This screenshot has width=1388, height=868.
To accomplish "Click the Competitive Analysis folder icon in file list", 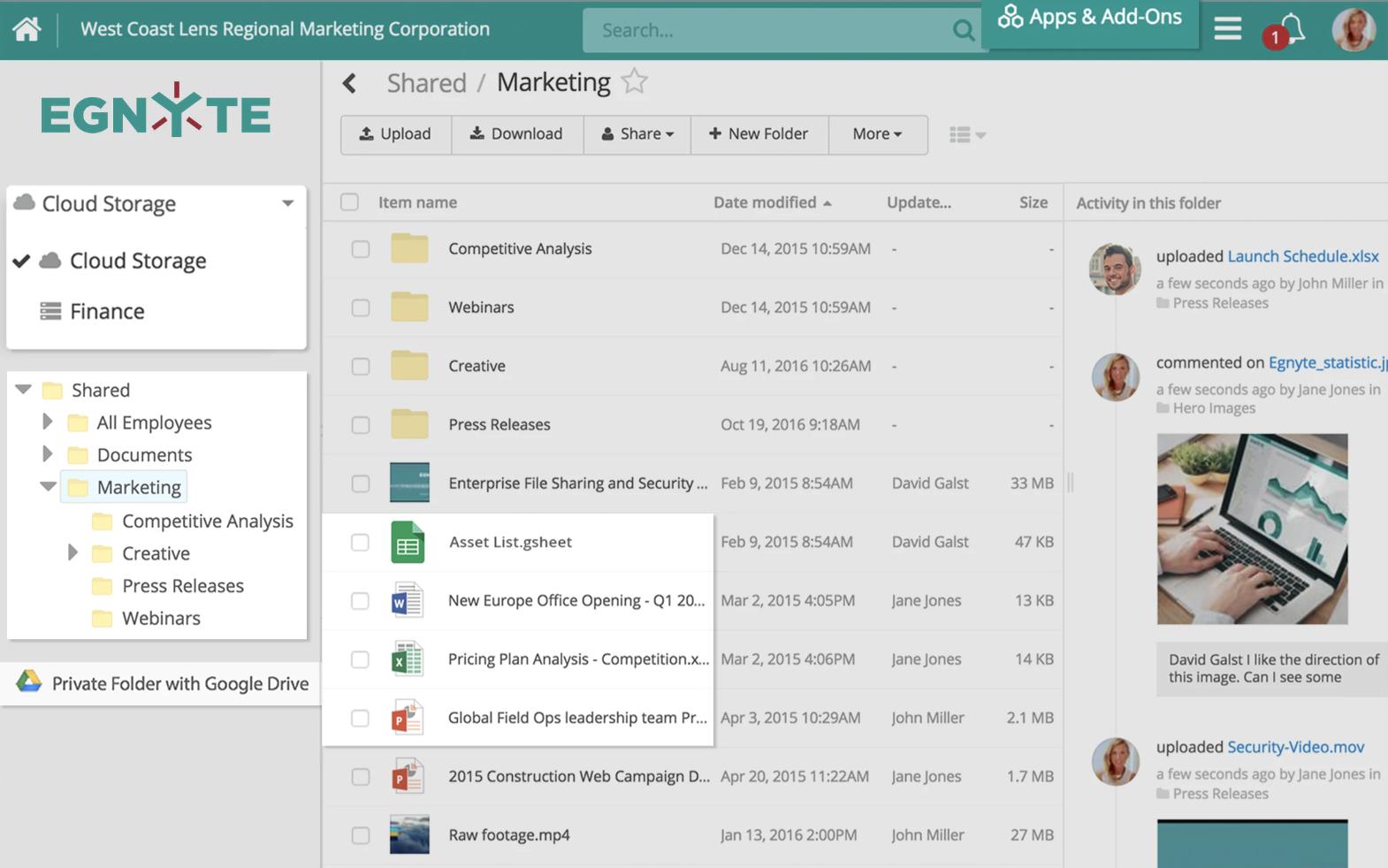I will pos(409,248).
